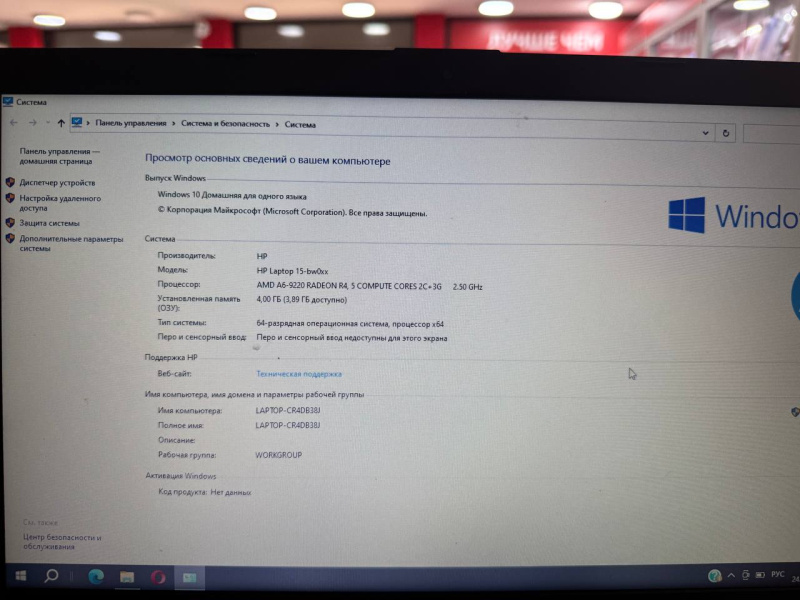Select memory value '4,00 ГБ (3,89 ГБ доступно)'
This screenshot has height=600, width=800.
coord(302,300)
